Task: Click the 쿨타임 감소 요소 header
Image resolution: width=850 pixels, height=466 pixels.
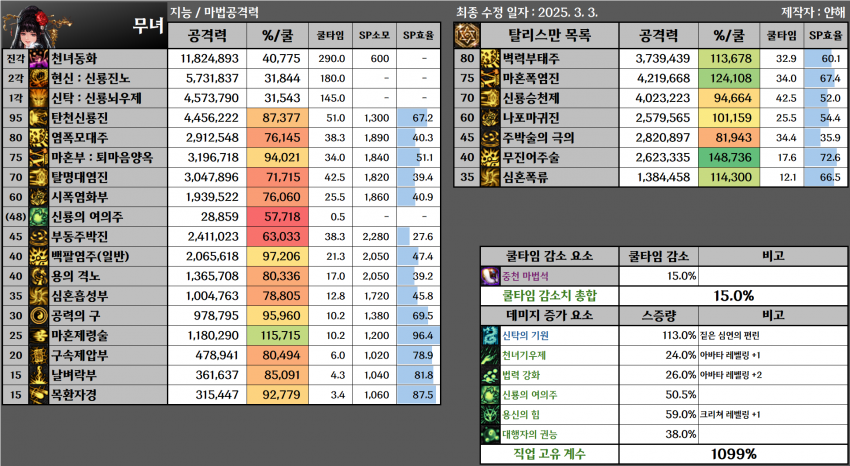Action: pyautogui.click(x=548, y=255)
